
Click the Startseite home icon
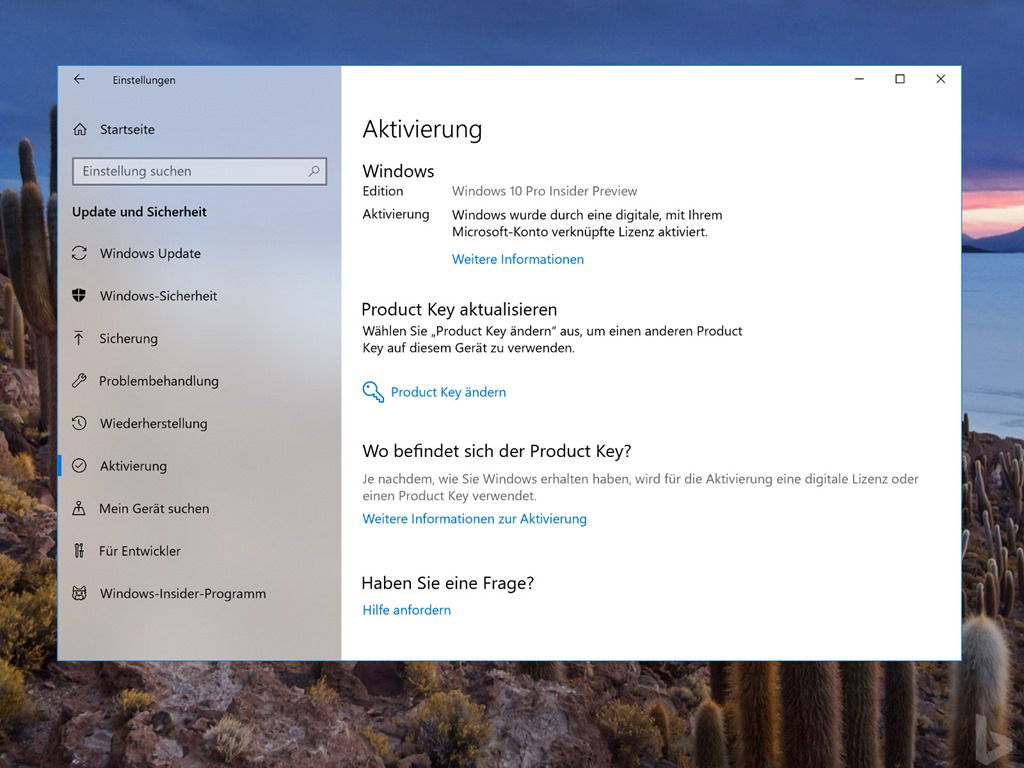[80, 129]
